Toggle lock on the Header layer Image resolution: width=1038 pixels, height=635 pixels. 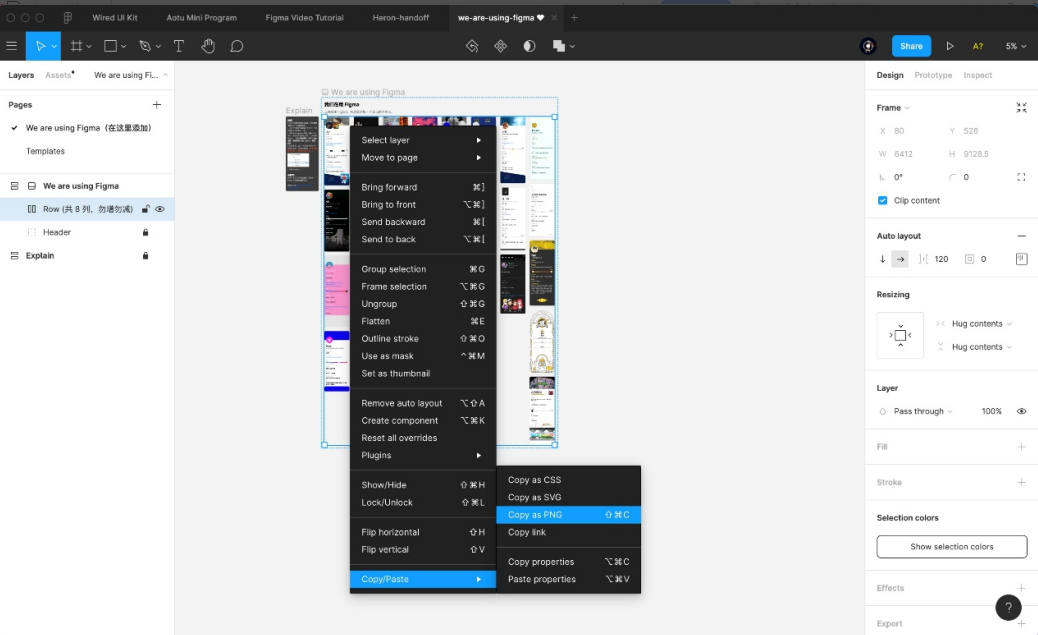coord(145,232)
